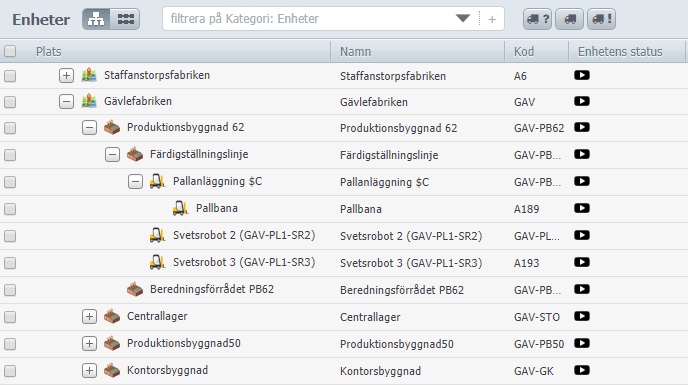Click the status icon for Produktionsbyggnad 62

(582, 127)
